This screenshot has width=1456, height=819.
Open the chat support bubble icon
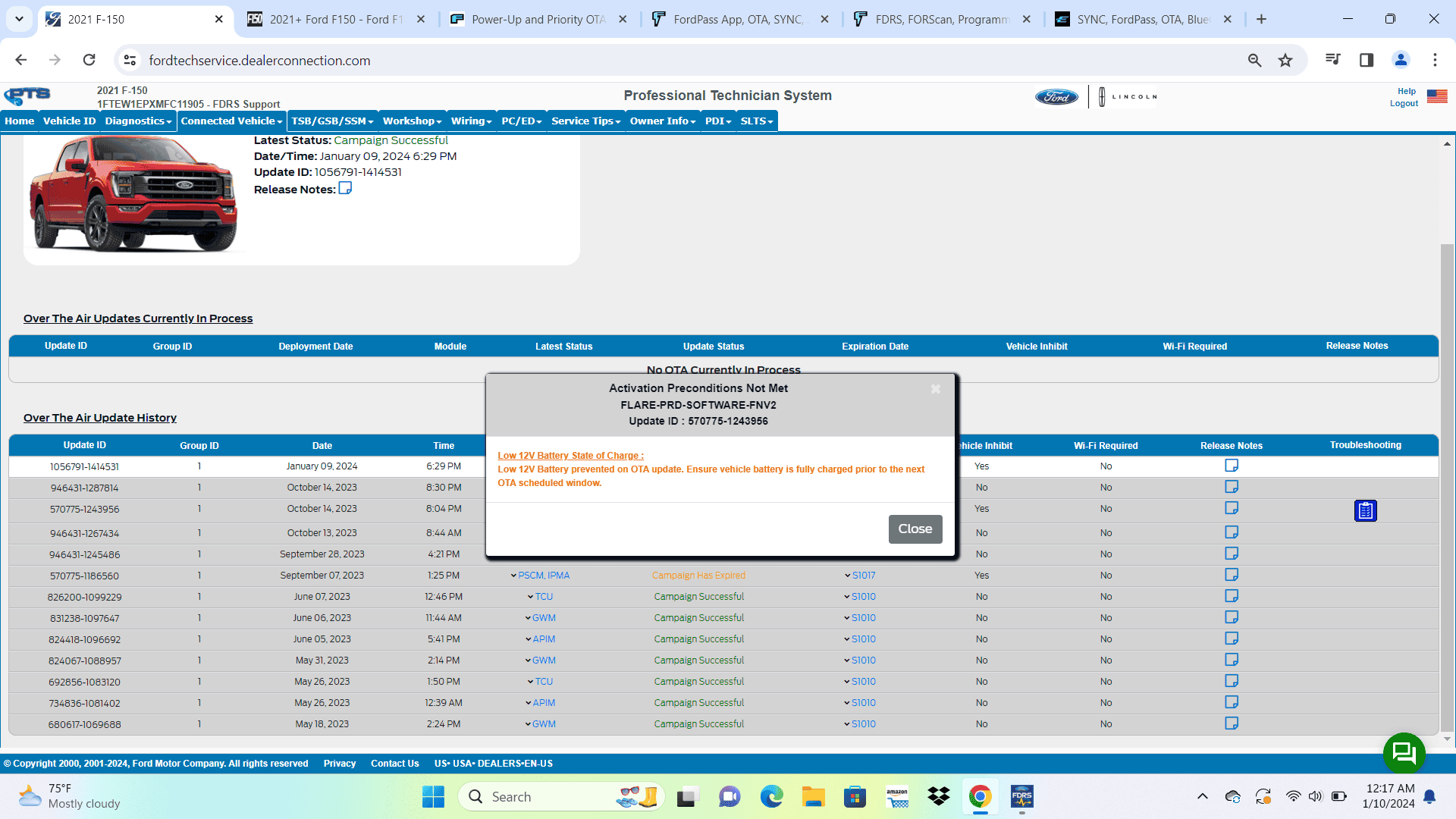point(1404,753)
